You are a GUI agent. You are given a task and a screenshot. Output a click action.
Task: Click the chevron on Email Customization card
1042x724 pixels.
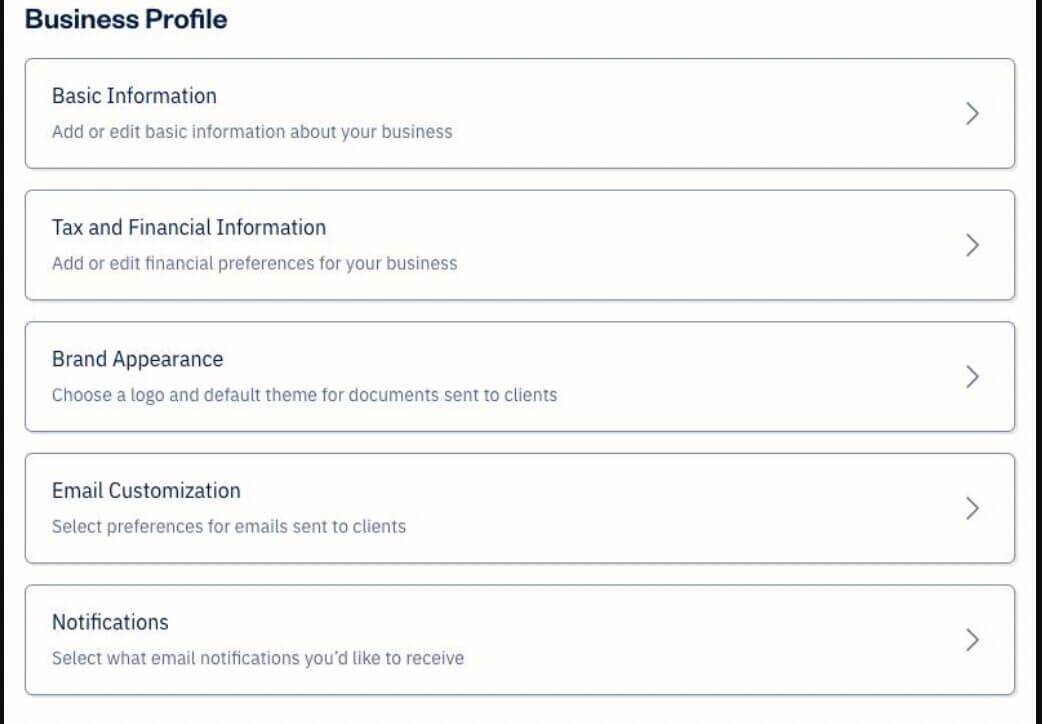[x=971, y=508]
